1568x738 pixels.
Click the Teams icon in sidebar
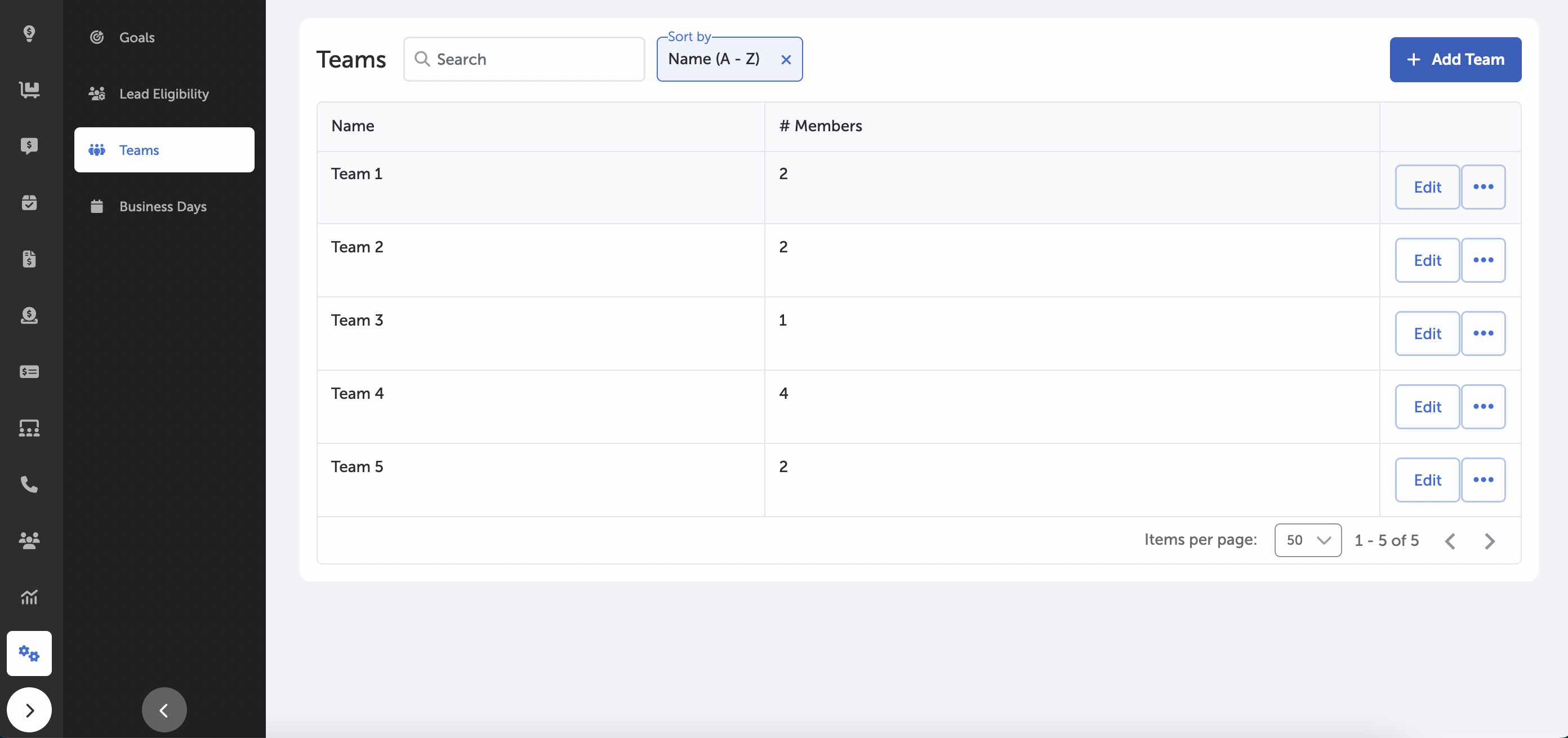click(x=97, y=149)
